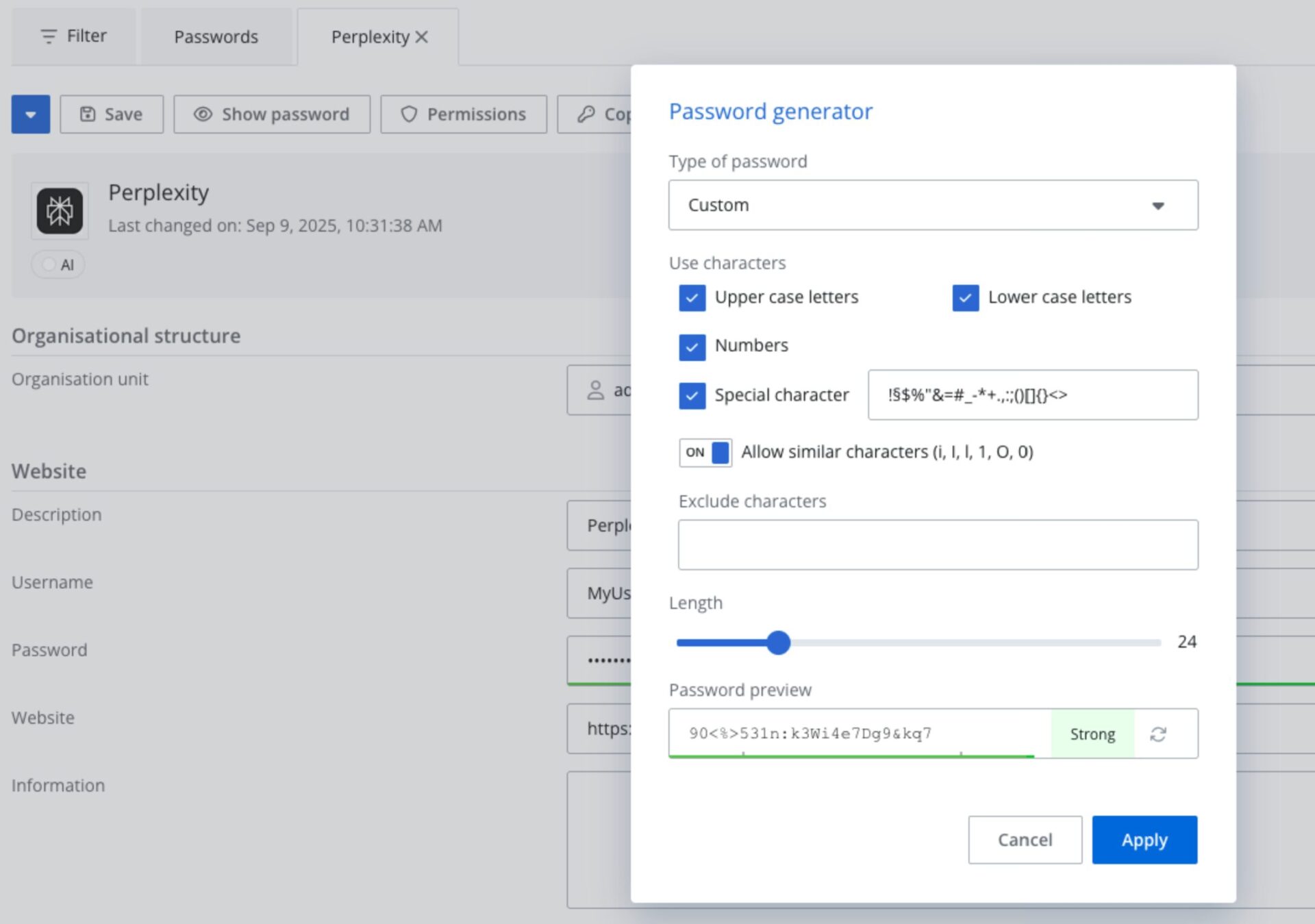Open the blue split-button dropdown arrow

click(x=31, y=114)
